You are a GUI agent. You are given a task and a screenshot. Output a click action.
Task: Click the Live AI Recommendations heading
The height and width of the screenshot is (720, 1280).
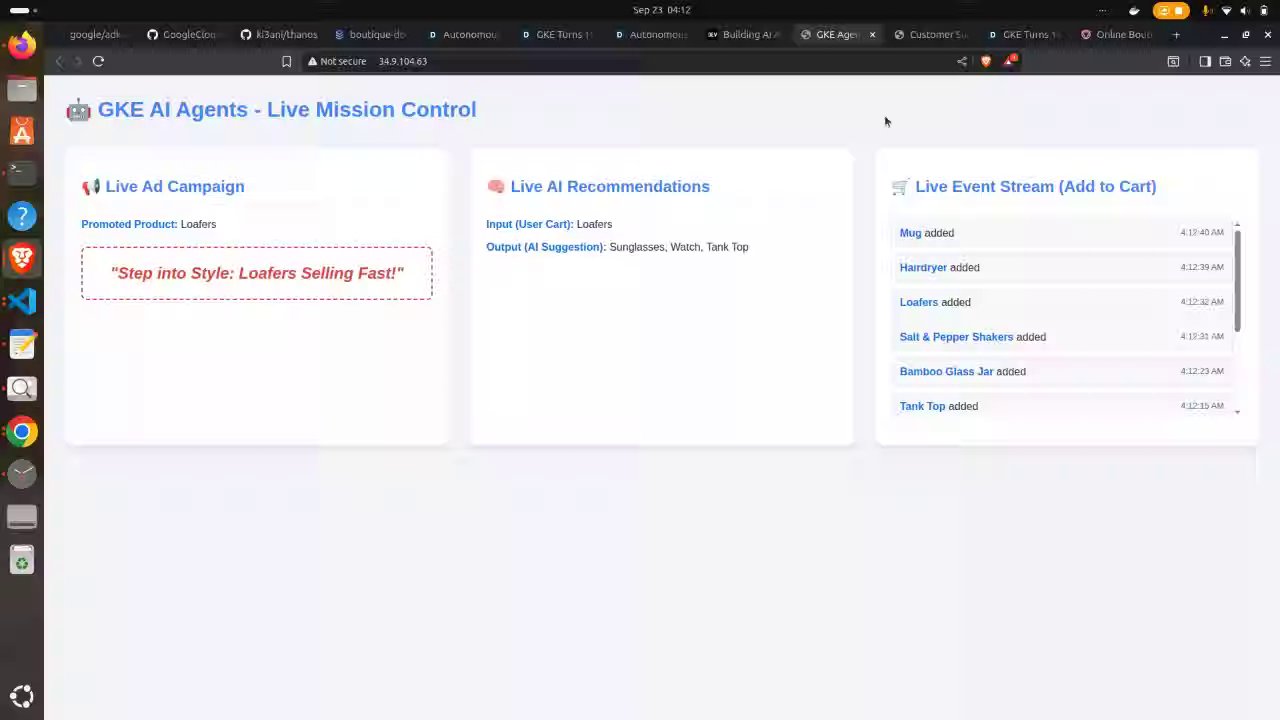pyautogui.click(x=598, y=186)
